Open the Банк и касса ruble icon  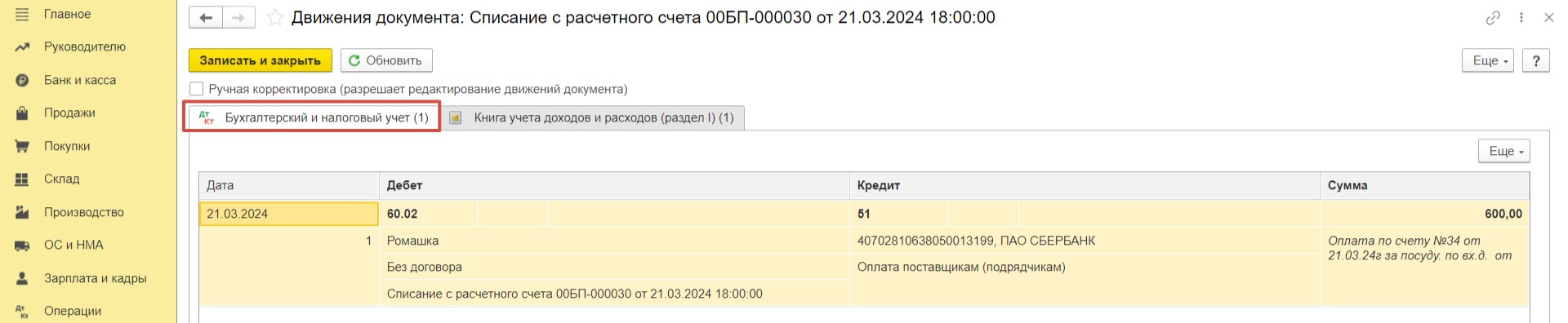click(22, 81)
